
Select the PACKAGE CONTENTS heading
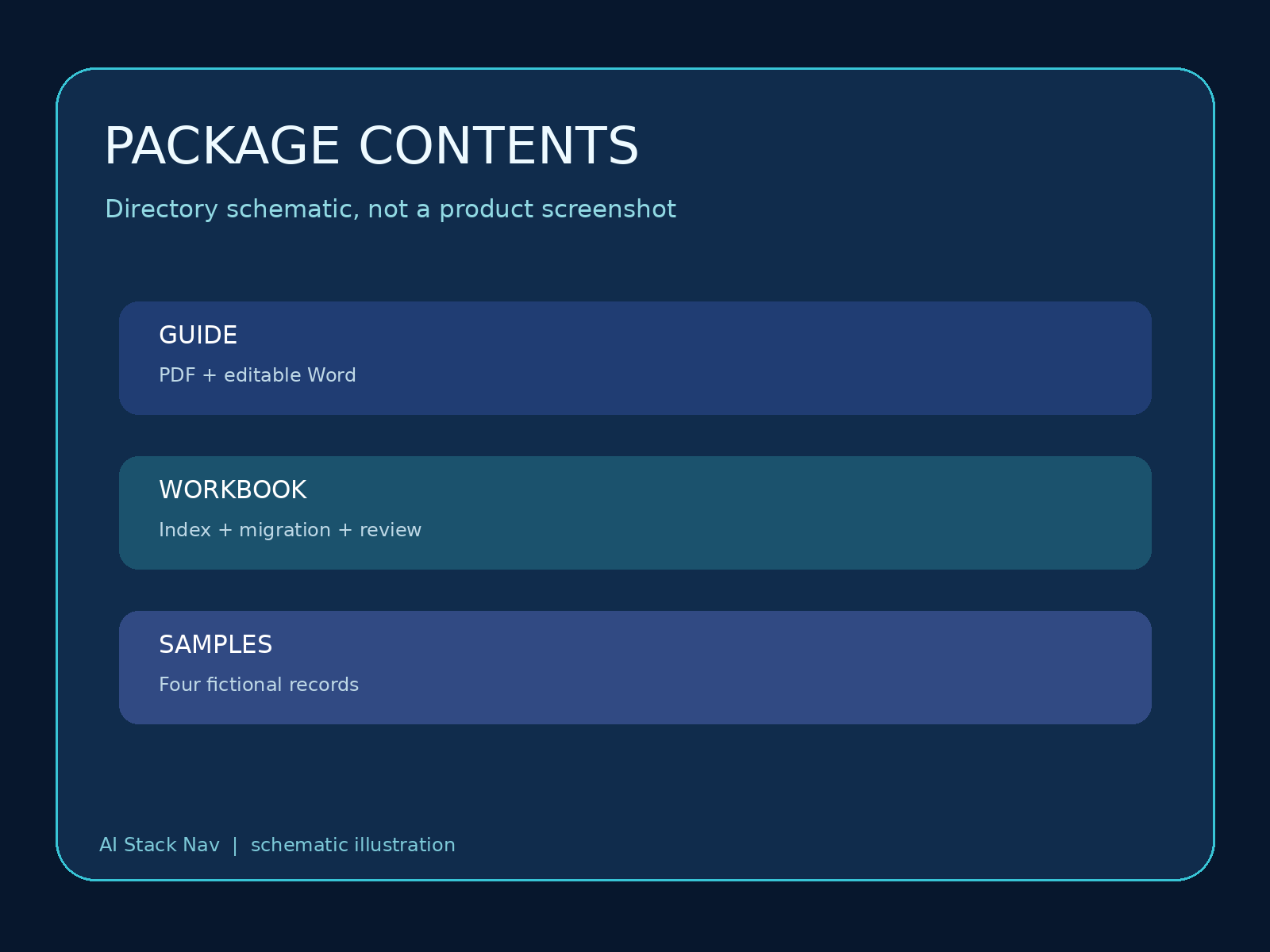pos(371,147)
